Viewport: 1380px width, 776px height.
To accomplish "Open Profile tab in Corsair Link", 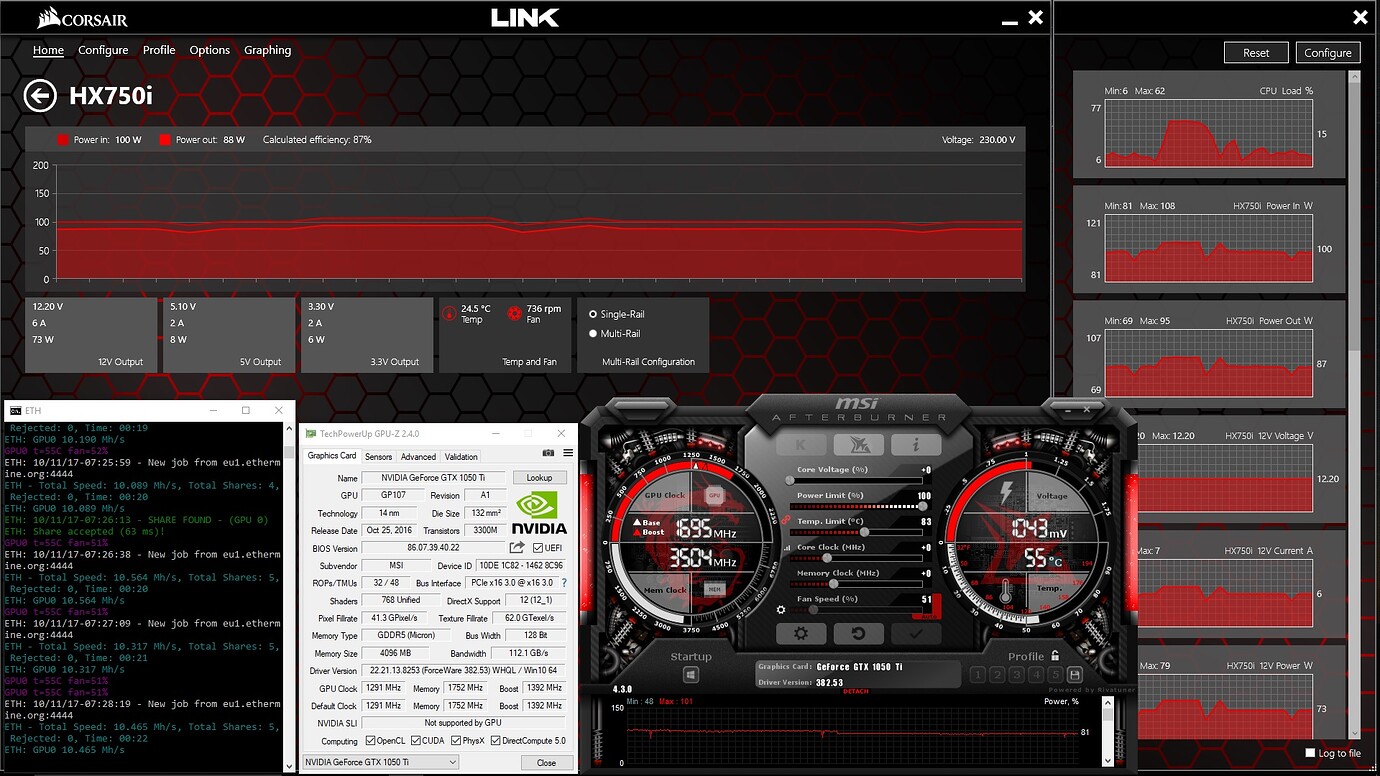I will tap(159, 50).
